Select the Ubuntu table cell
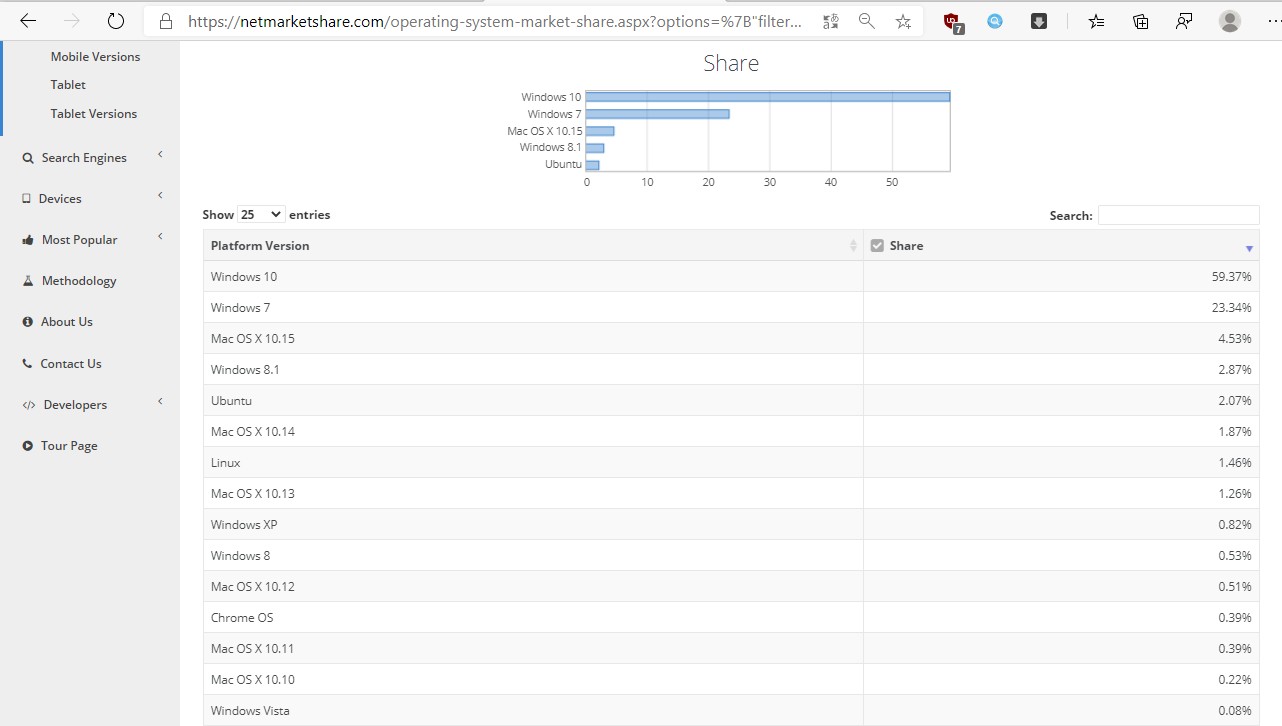 click(x=533, y=401)
